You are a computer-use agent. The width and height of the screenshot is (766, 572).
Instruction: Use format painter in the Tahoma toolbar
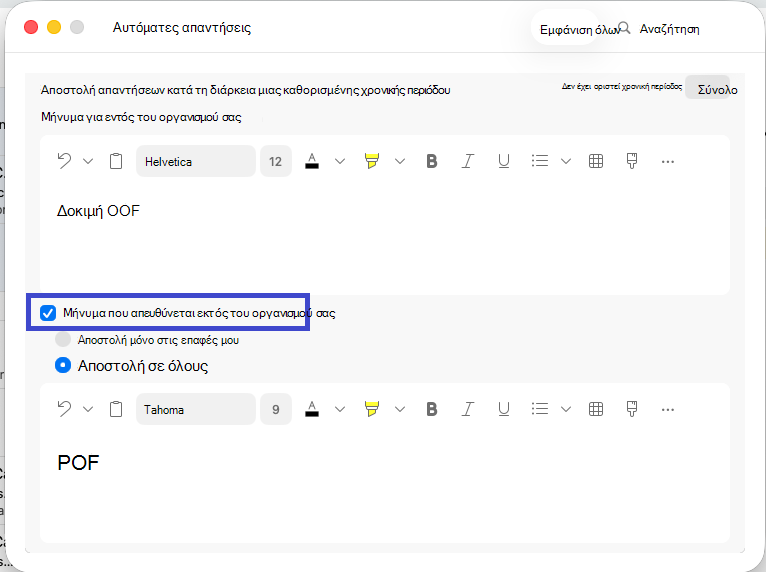(x=632, y=409)
